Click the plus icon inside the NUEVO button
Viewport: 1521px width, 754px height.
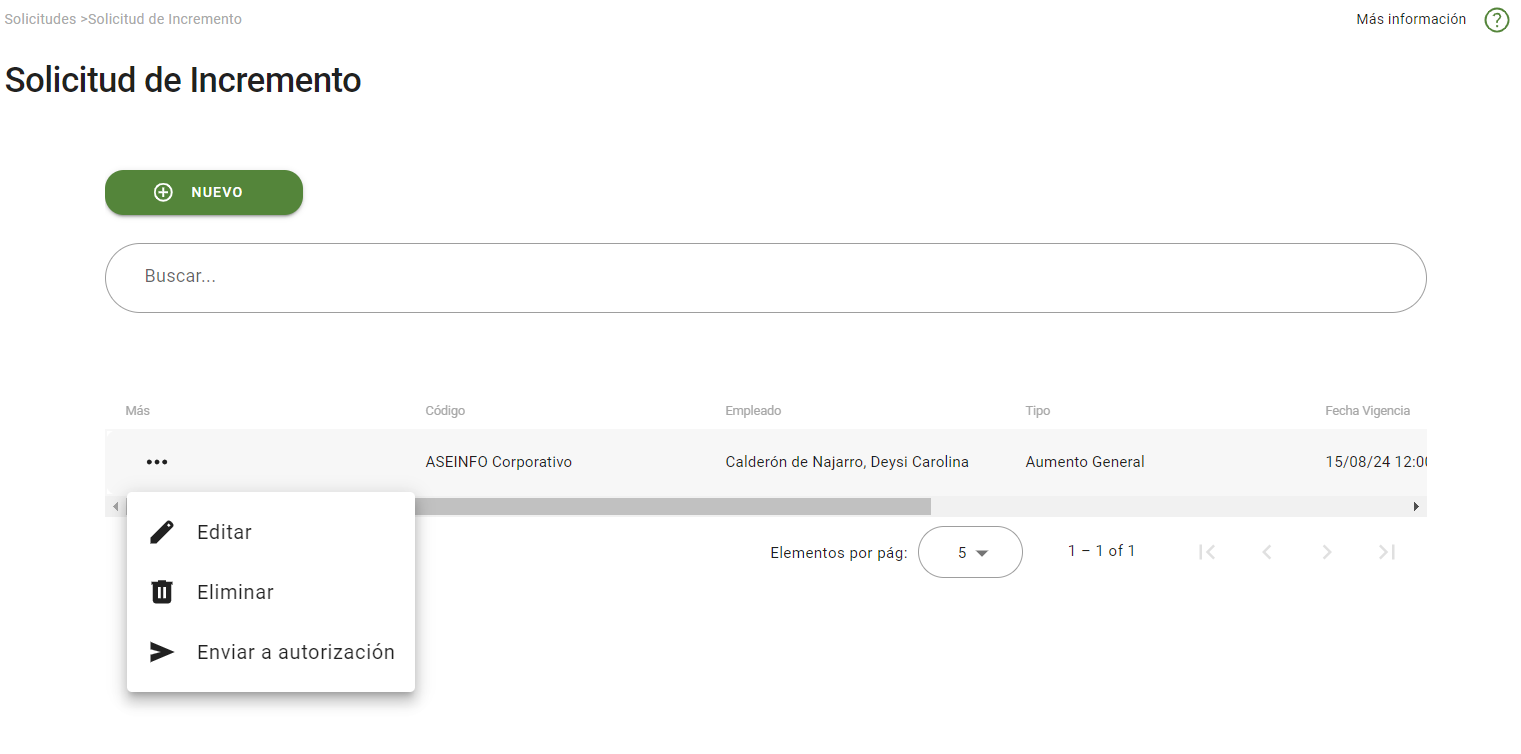point(162,192)
